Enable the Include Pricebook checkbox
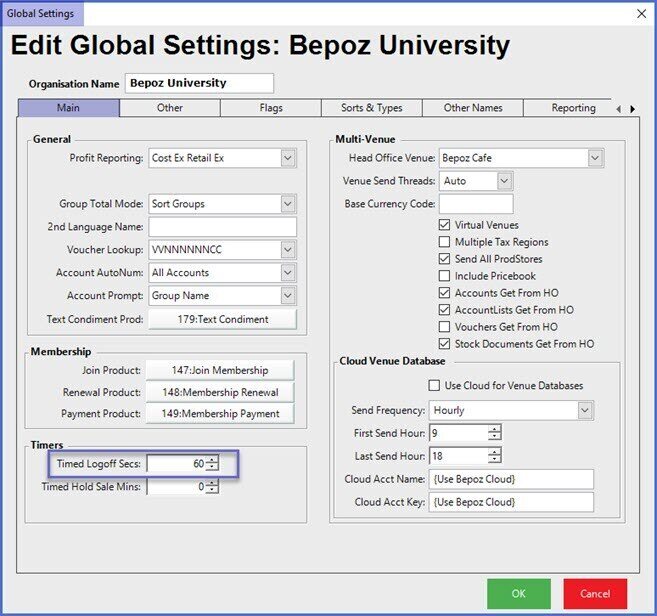This screenshot has height=616, width=657. [445, 276]
